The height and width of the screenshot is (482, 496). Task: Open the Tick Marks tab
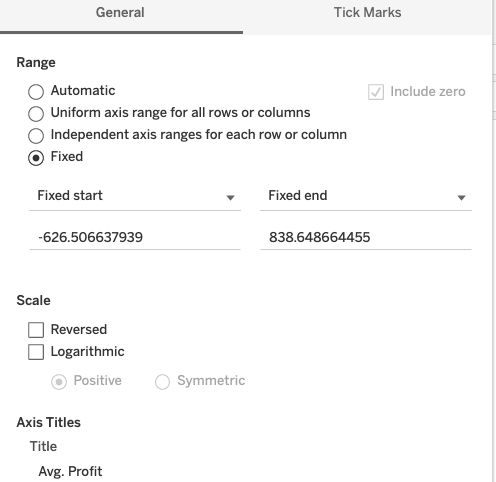pos(367,13)
